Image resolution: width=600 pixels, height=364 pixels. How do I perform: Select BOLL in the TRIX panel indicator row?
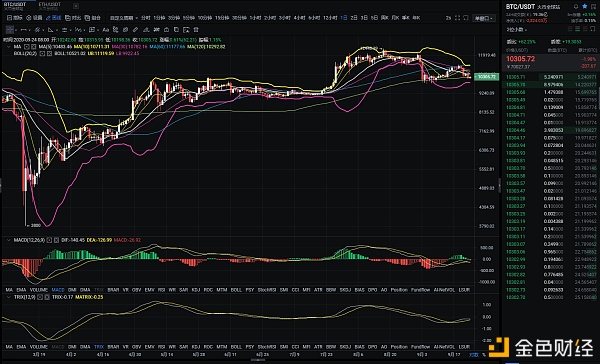pyautogui.click(x=236, y=347)
